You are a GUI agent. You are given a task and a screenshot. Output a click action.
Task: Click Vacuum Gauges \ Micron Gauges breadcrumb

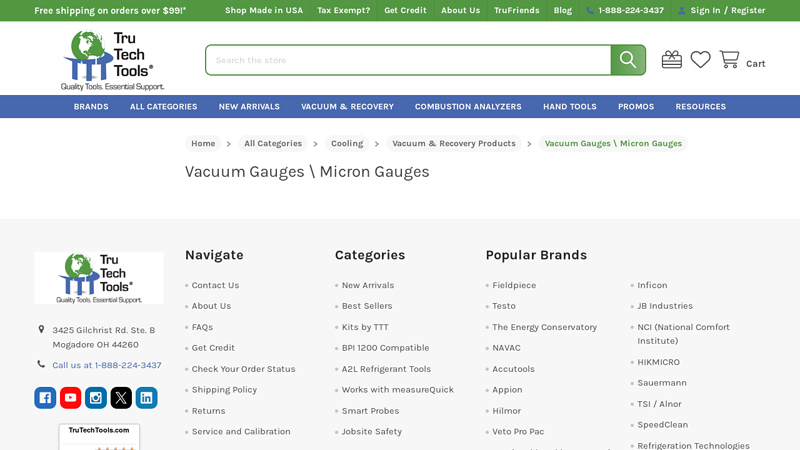click(613, 143)
